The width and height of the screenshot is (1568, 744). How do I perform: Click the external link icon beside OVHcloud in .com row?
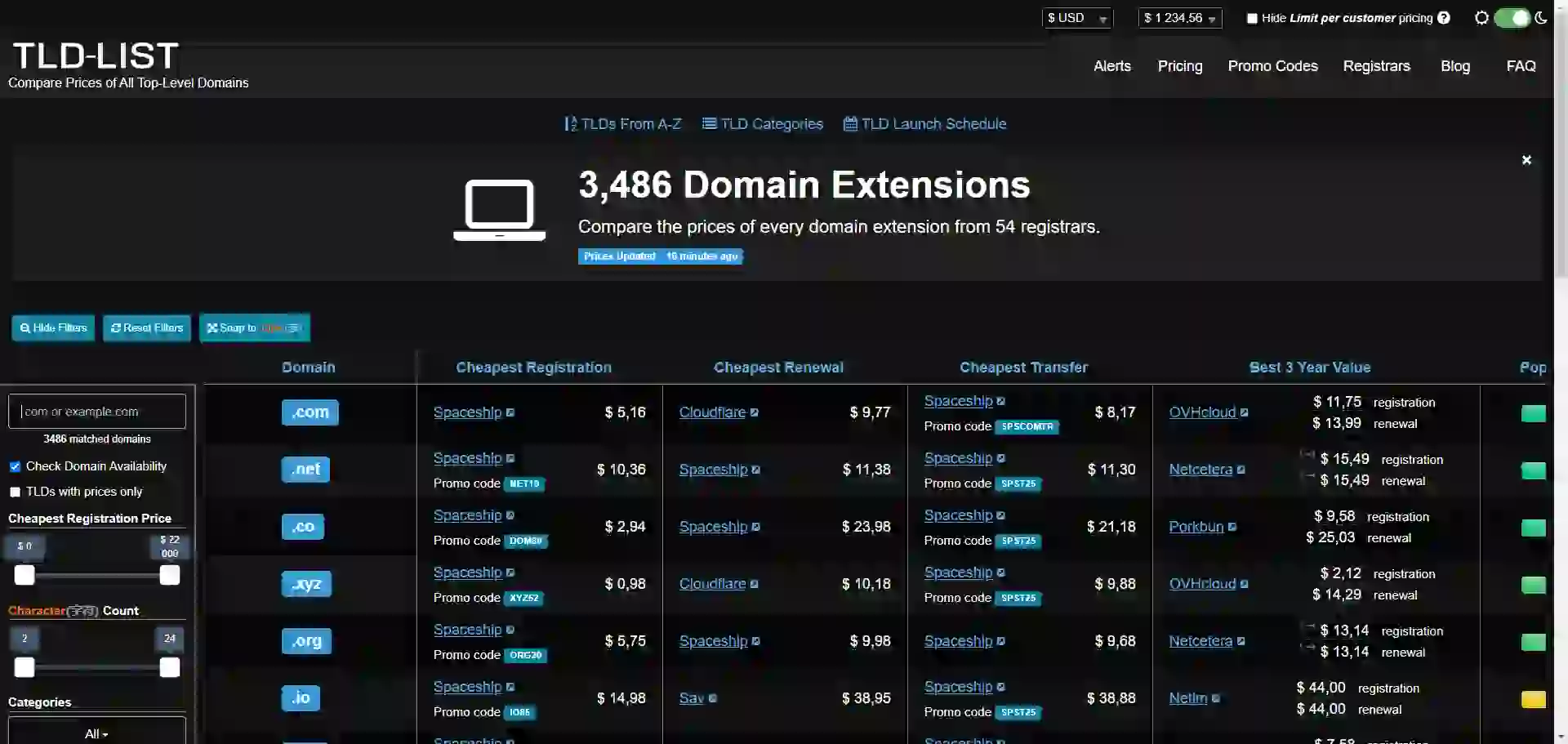(x=1244, y=412)
